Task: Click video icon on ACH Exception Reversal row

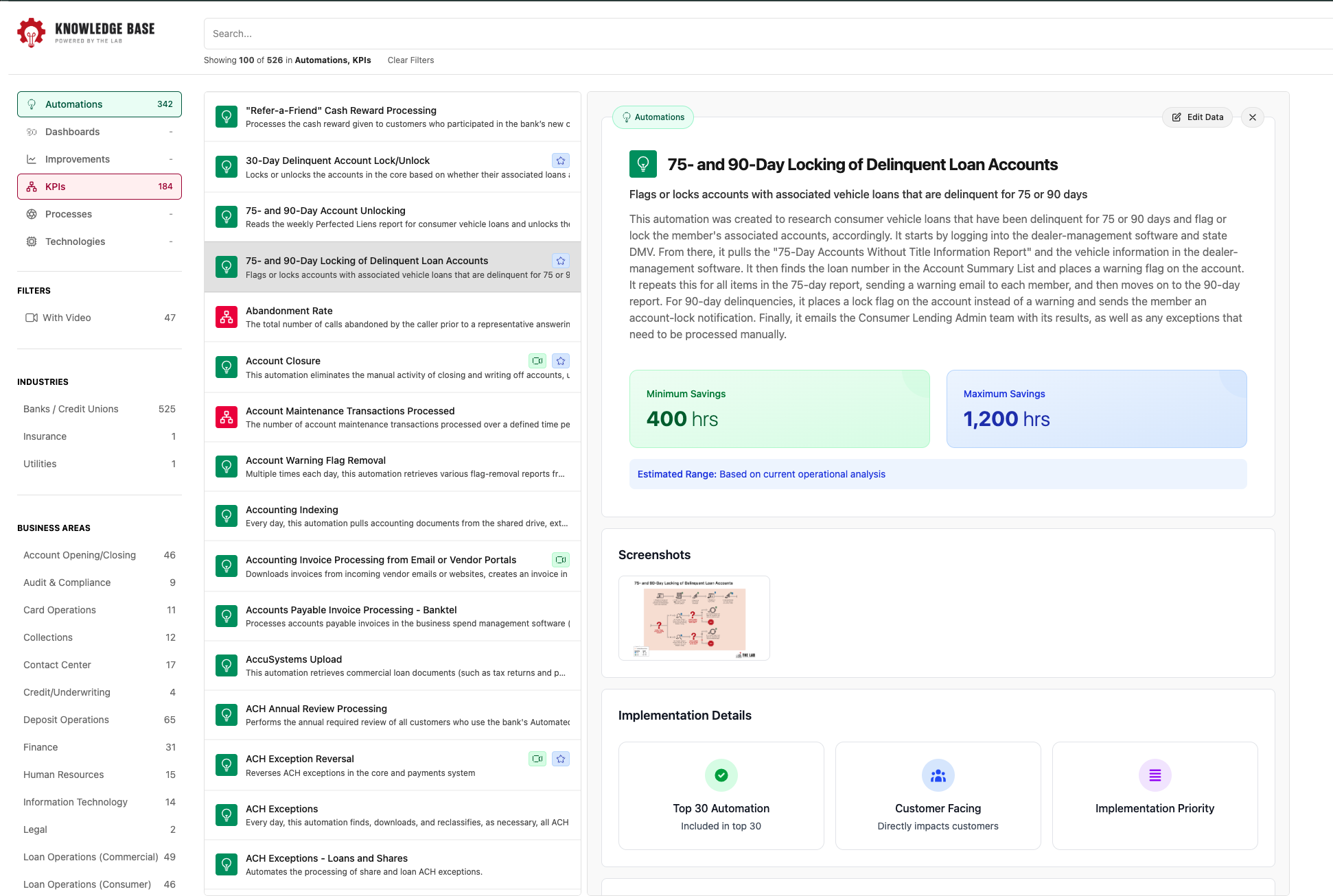Action: [537, 759]
